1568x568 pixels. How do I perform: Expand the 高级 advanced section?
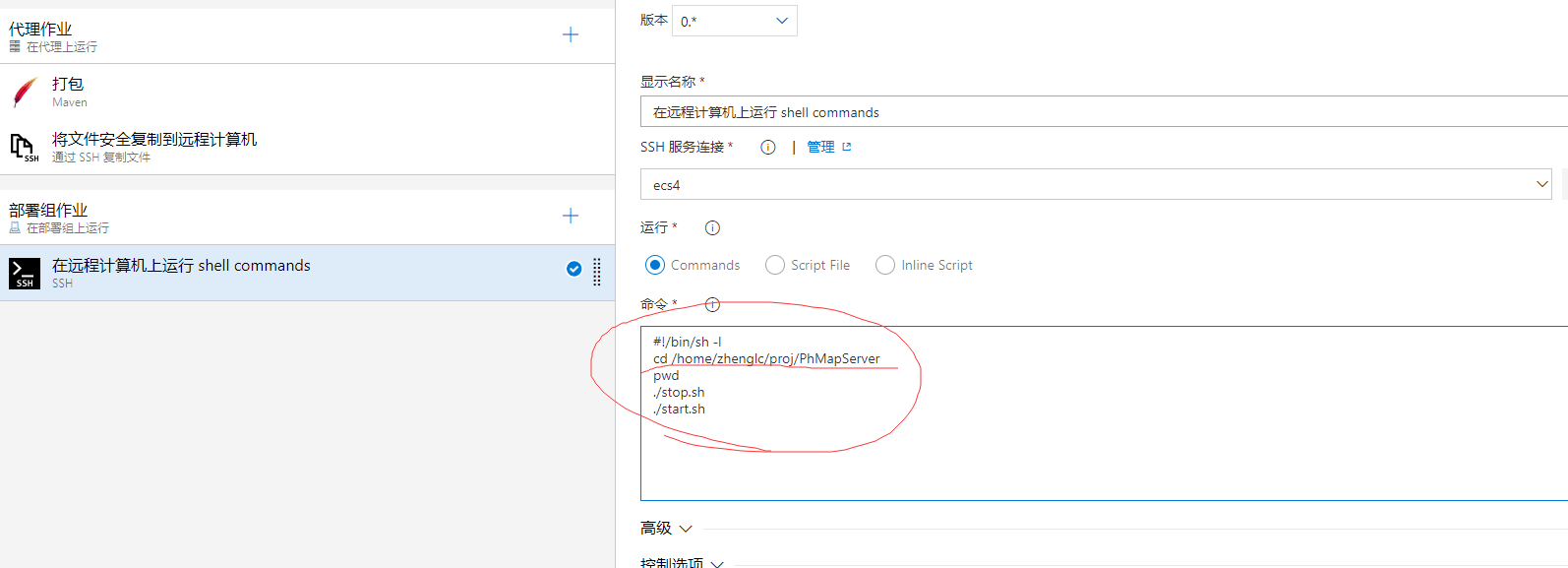[x=667, y=529]
